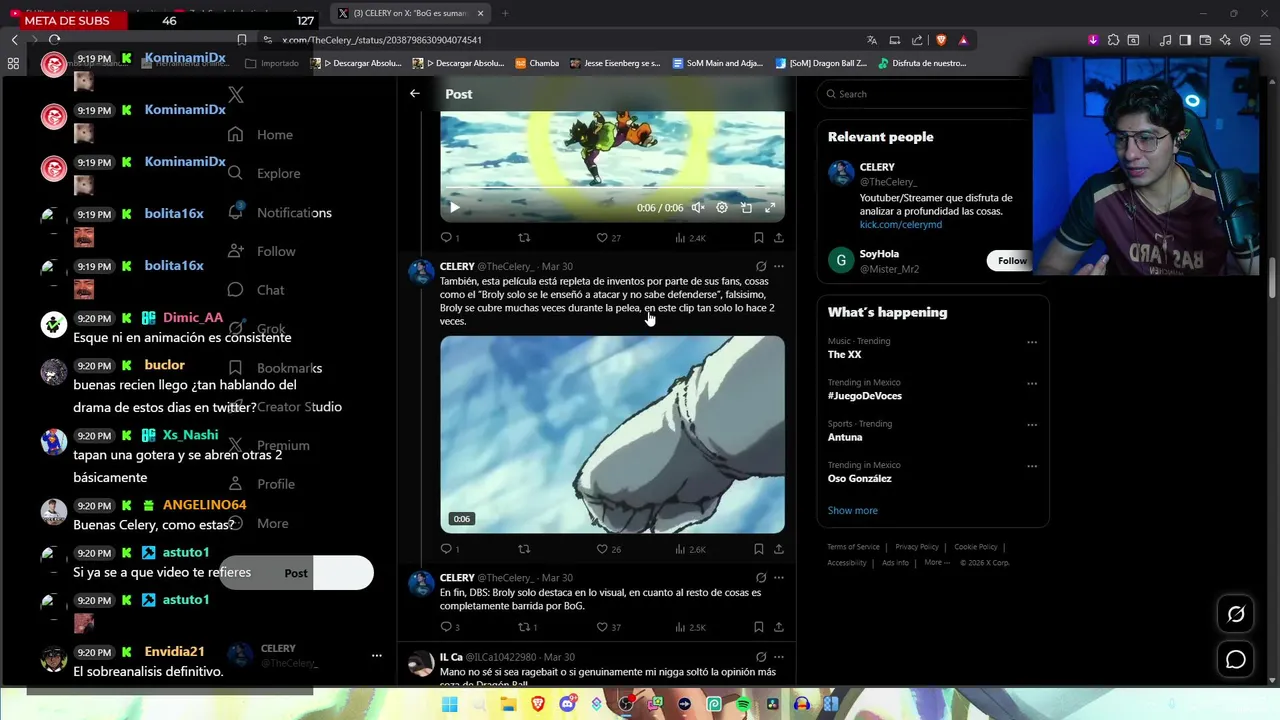Share the tweet with 2.4K views

(x=778, y=237)
